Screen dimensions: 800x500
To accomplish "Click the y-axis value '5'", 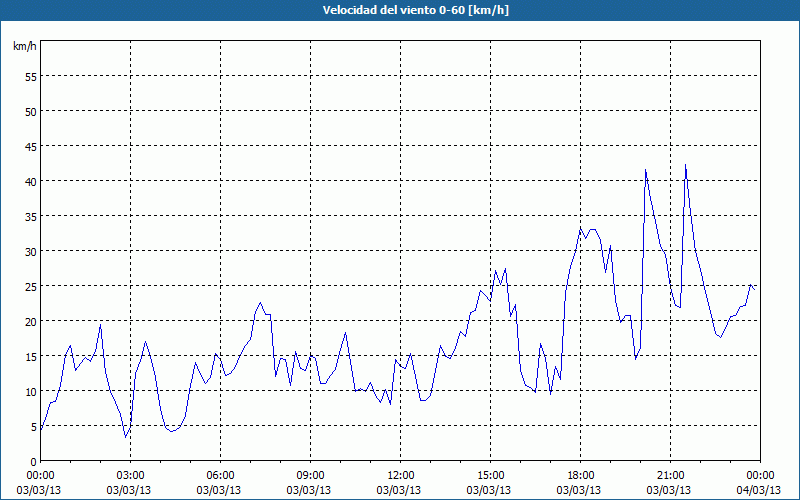I will point(34,427).
